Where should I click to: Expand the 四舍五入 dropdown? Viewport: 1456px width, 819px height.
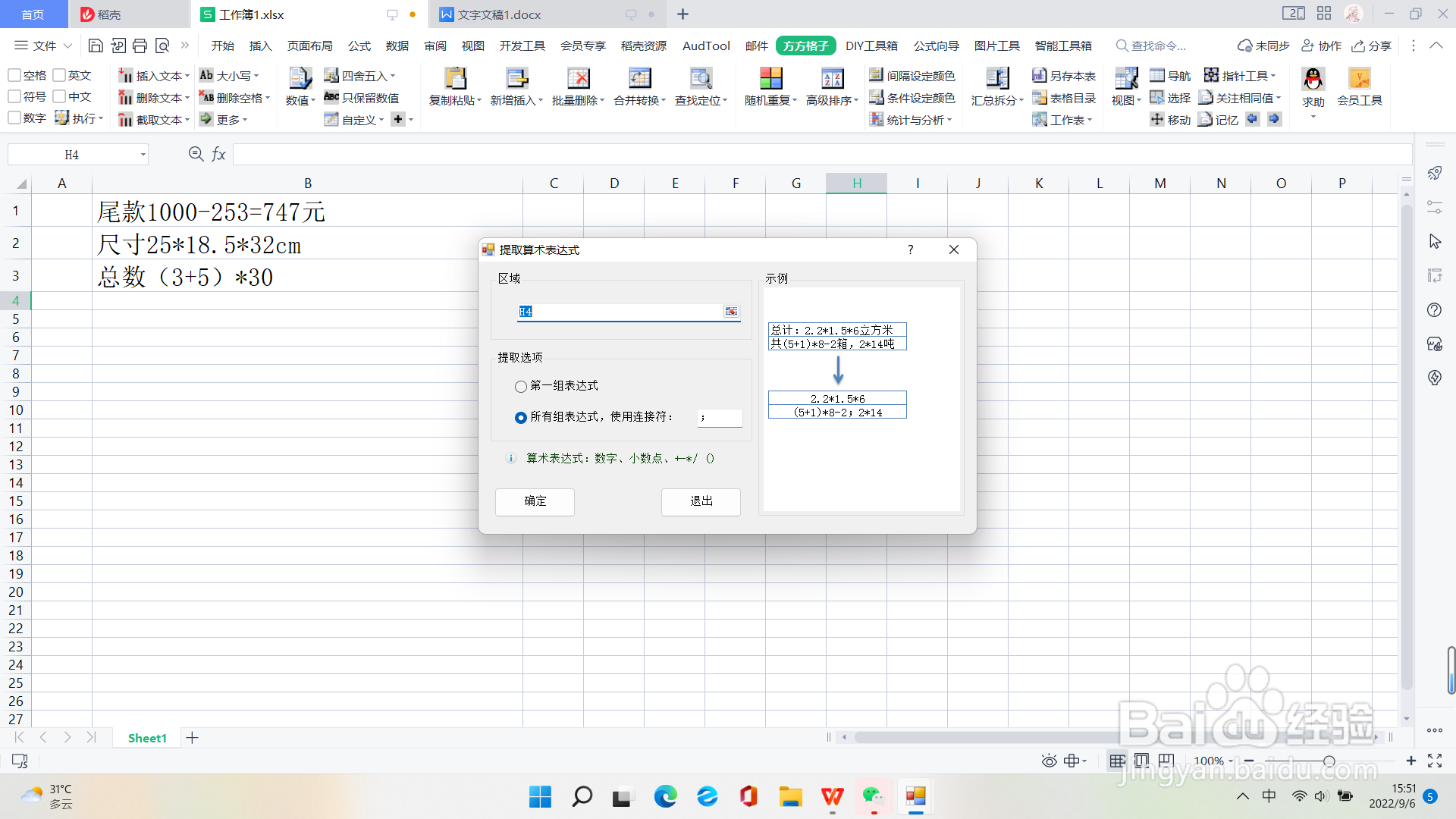tap(393, 76)
